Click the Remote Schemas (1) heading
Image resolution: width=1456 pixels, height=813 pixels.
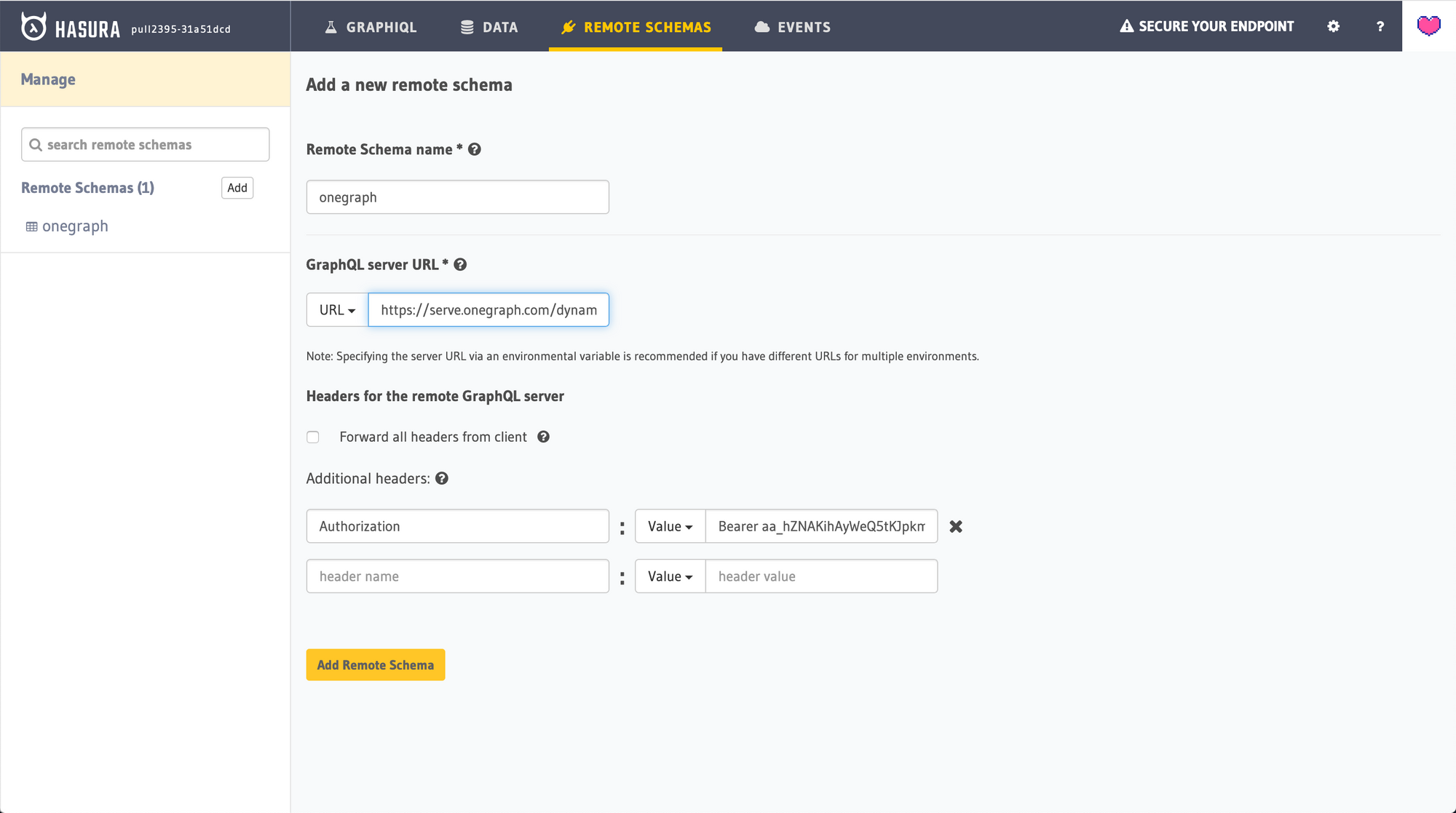pyautogui.click(x=87, y=188)
